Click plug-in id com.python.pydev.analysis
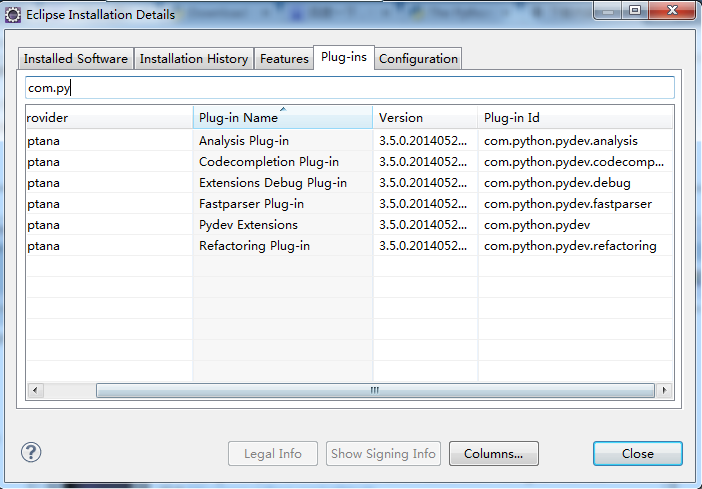The width and height of the screenshot is (702, 489). click(561, 141)
